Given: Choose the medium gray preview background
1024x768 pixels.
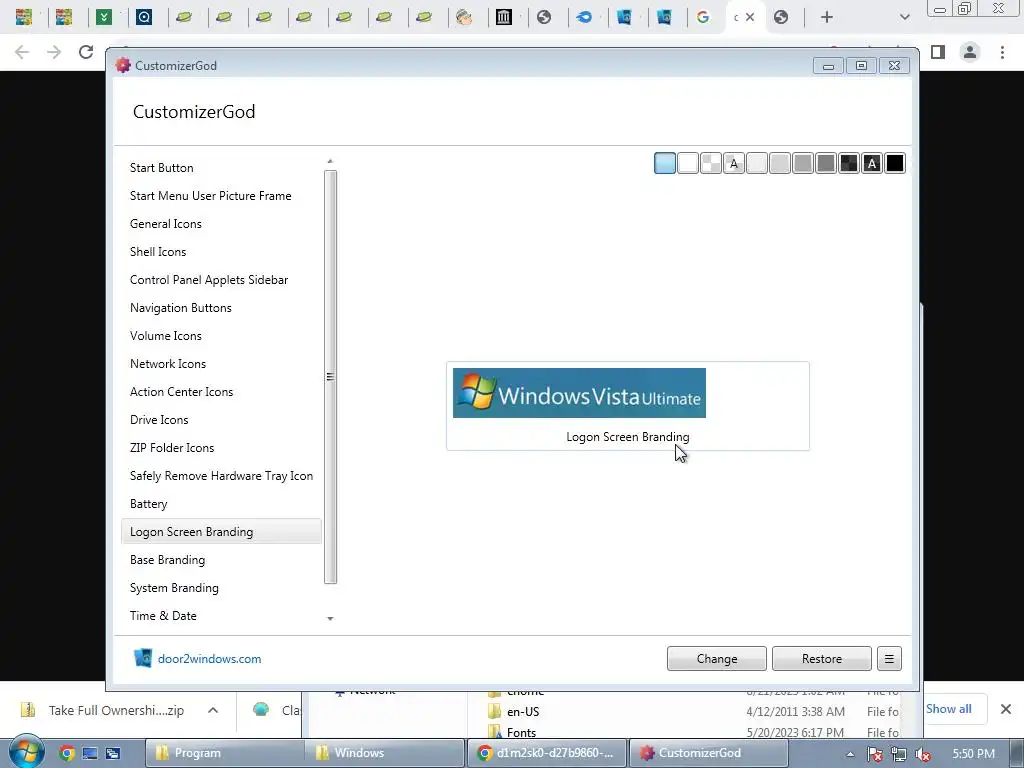Looking at the screenshot, I should 803,163.
